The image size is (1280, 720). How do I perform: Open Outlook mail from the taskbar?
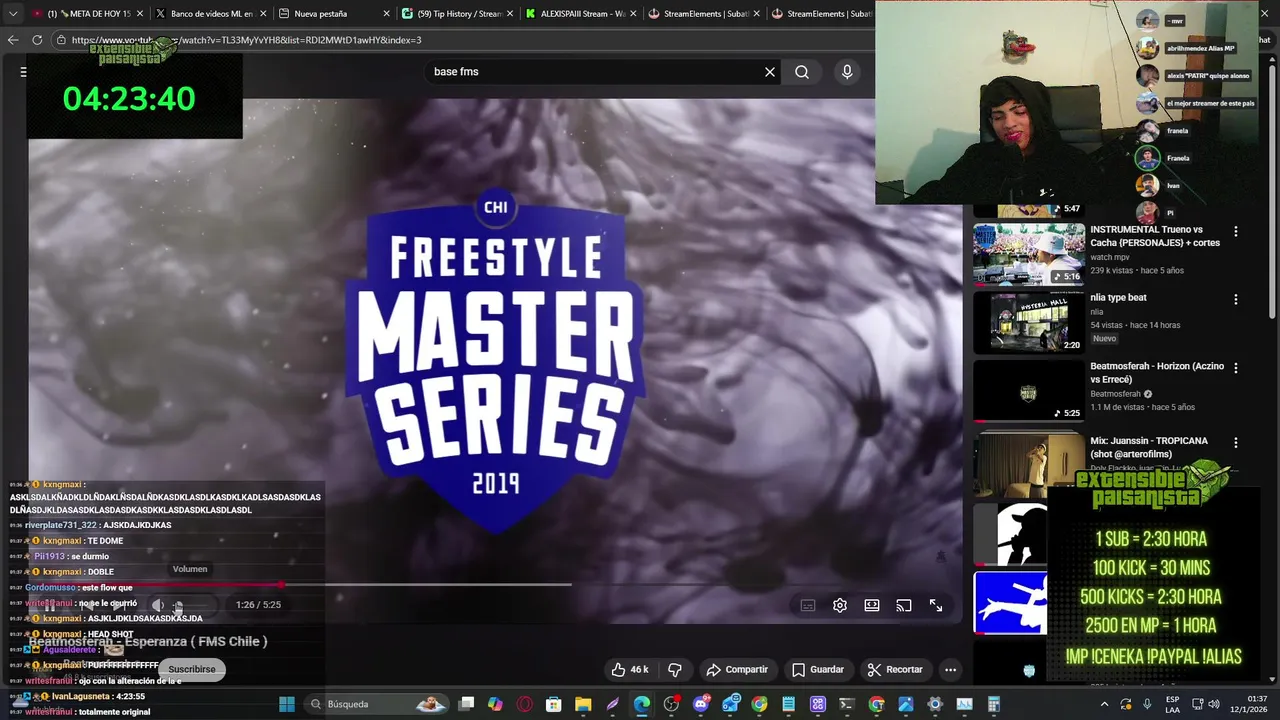tap(730, 704)
